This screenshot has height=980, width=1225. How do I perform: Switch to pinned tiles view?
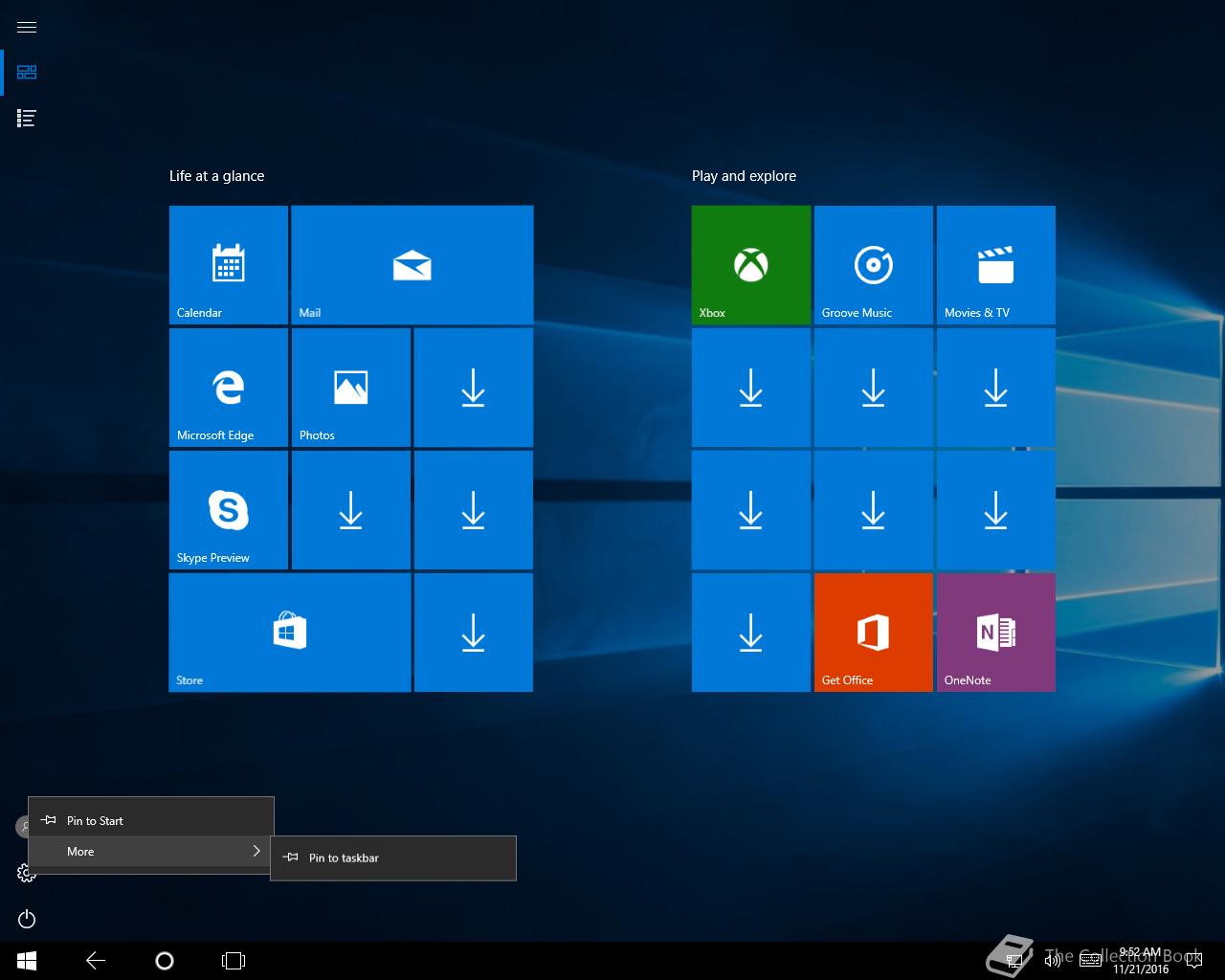point(27,72)
